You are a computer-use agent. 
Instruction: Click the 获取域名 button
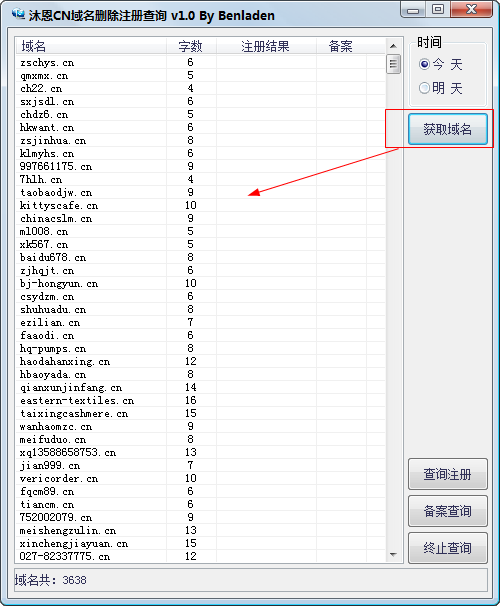(x=448, y=129)
